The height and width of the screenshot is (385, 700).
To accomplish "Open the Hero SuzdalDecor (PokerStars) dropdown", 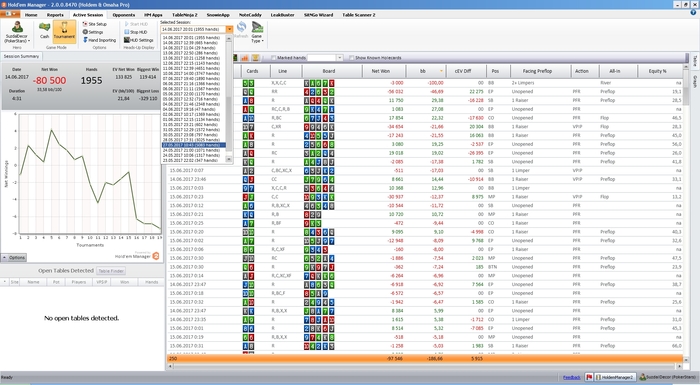I will (17, 38).
